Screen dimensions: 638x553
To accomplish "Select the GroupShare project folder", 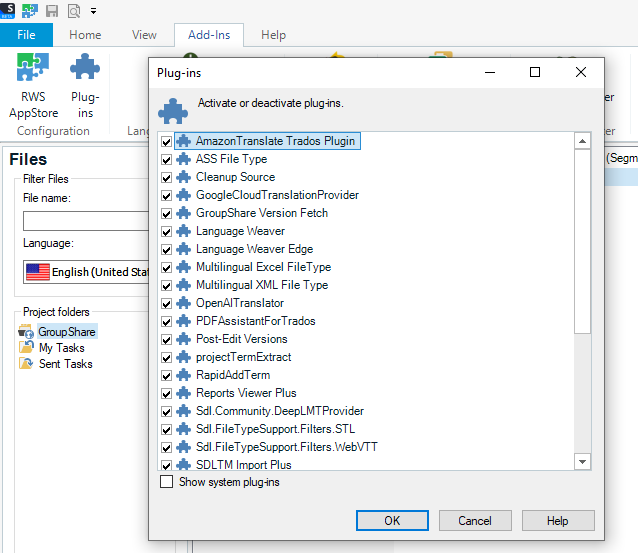I will coord(67,332).
